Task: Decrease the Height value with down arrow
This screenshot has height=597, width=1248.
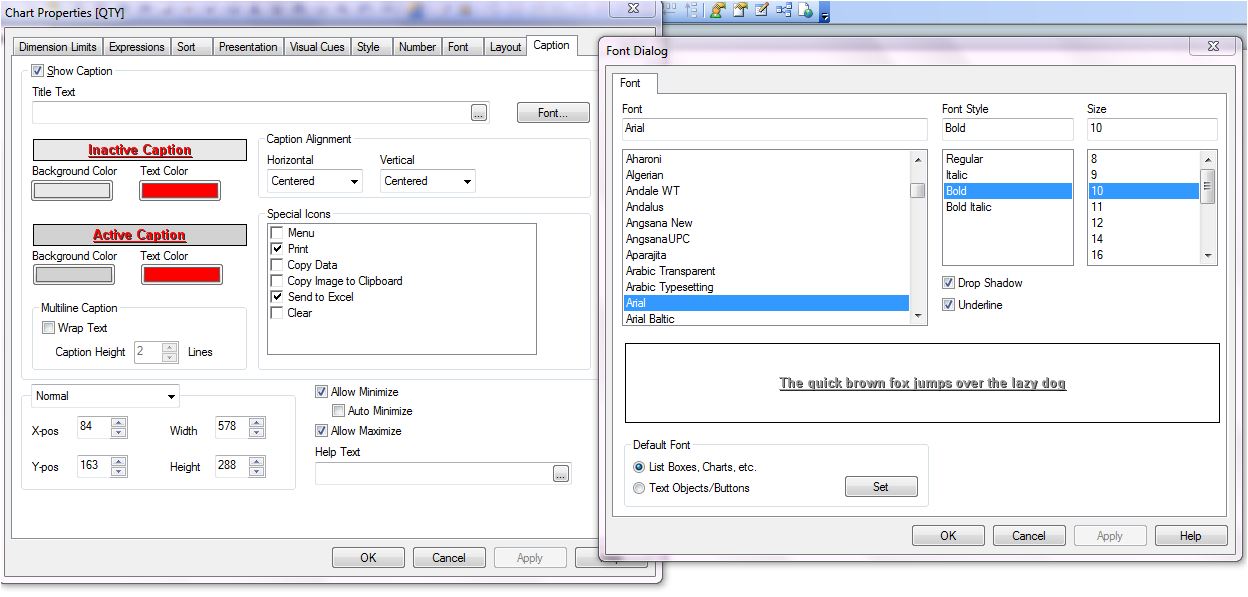Action: 257,471
